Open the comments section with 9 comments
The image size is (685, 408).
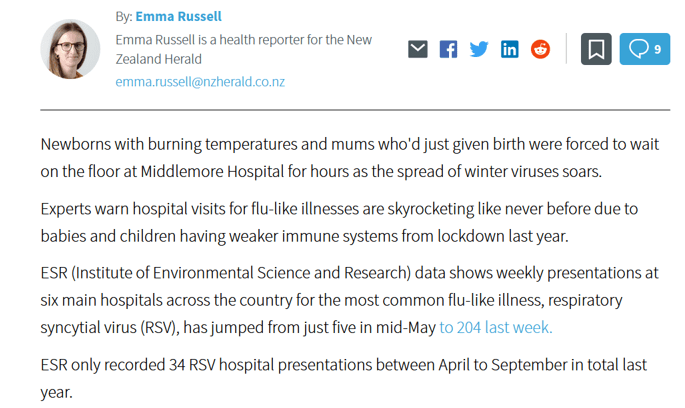coord(644,49)
